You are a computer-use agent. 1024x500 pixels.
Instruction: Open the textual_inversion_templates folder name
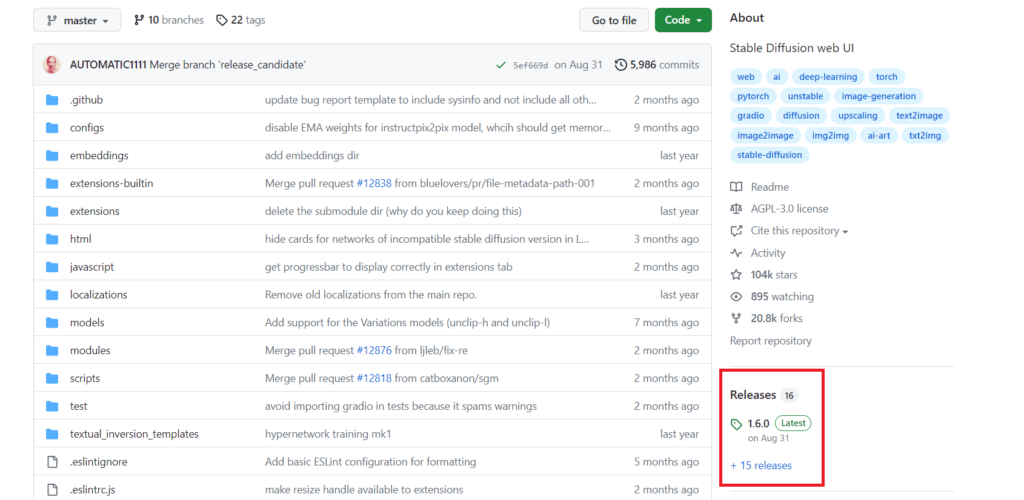tap(135, 434)
